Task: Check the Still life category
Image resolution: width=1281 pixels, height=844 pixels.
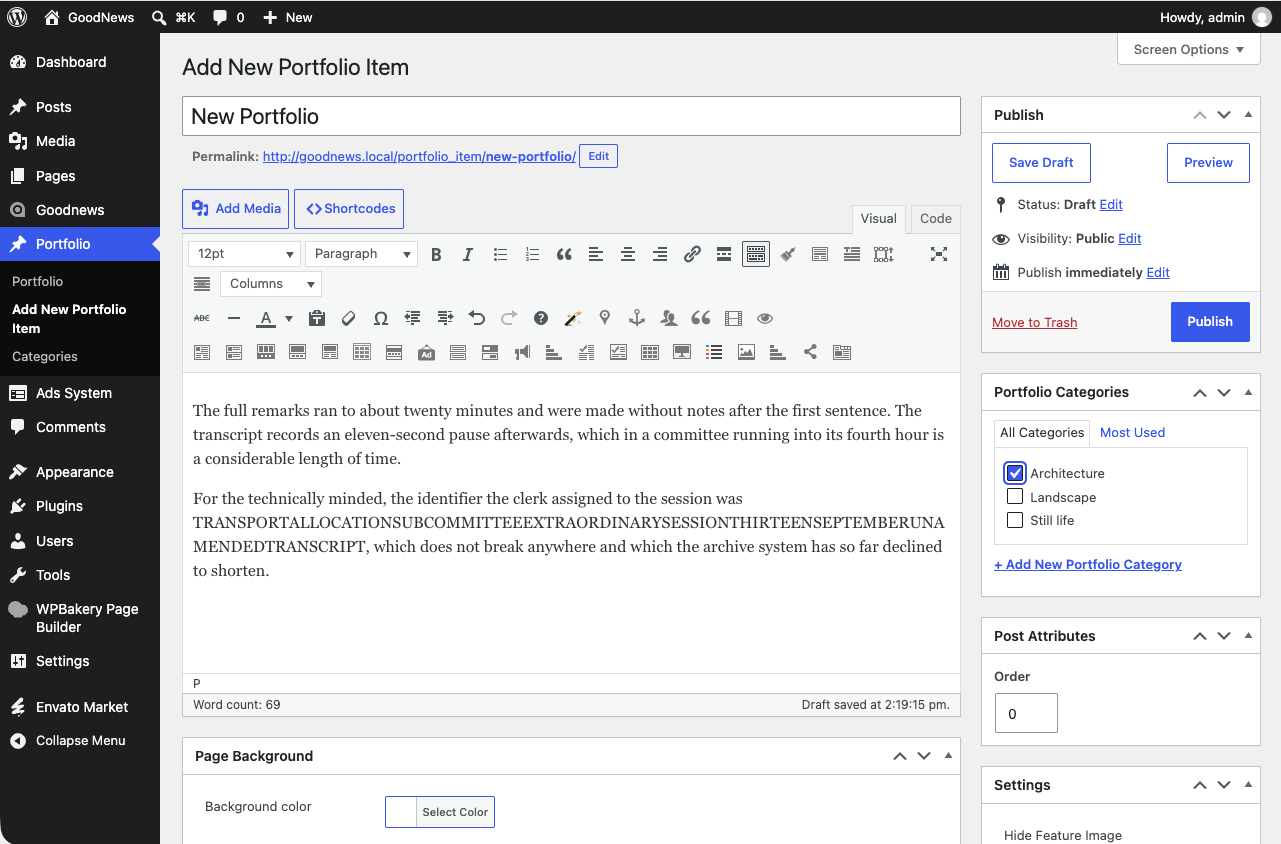Action: pyautogui.click(x=1015, y=520)
